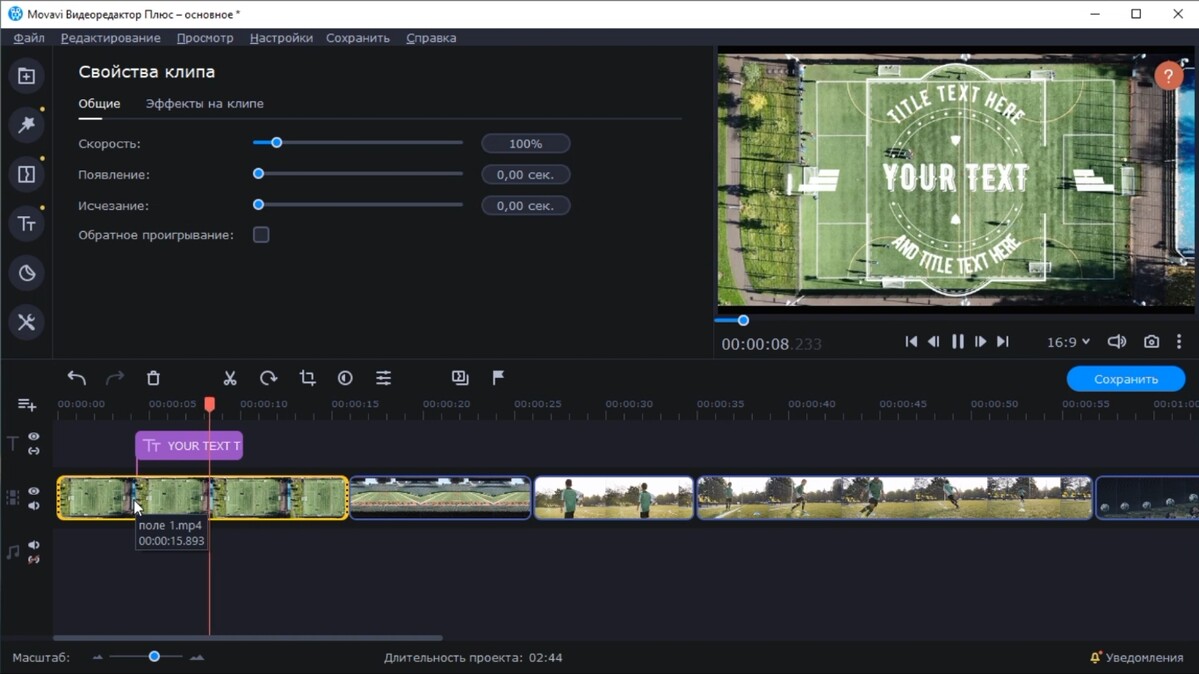1199x674 pixels.
Task: Step back one frame
Action: point(934,342)
